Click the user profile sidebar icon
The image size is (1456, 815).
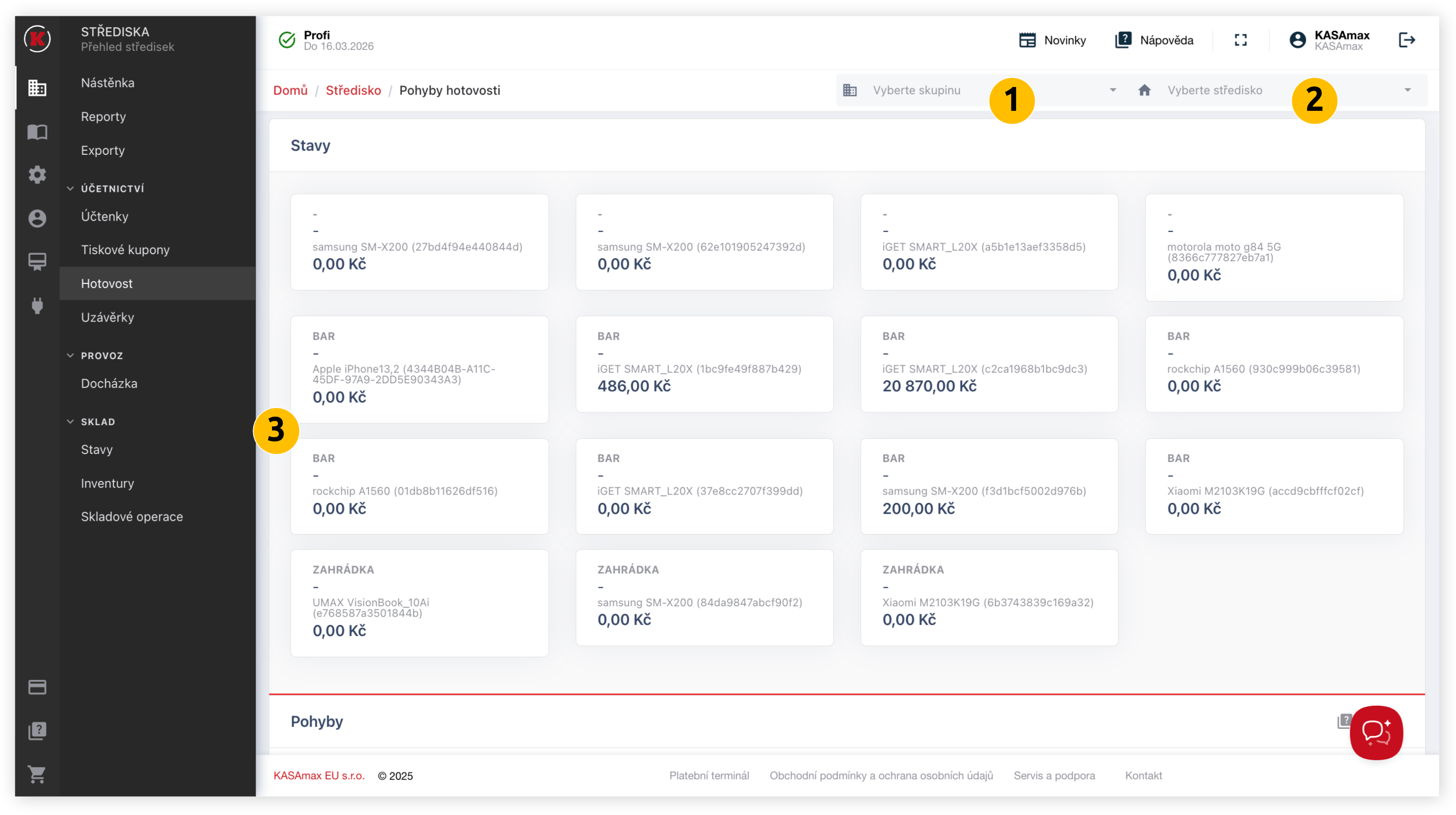click(37, 218)
